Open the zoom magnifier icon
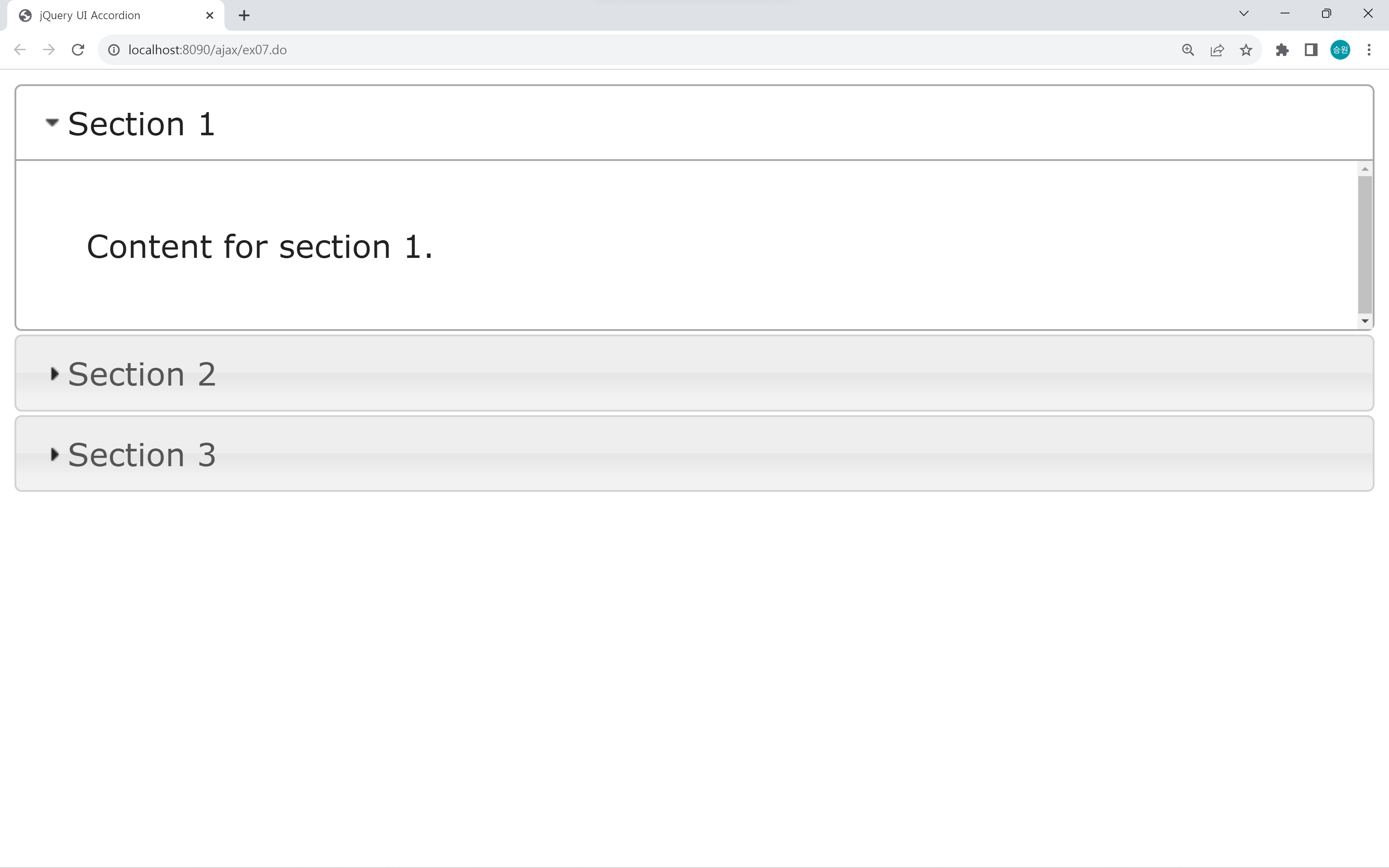The height and width of the screenshot is (868, 1389). [x=1188, y=50]
